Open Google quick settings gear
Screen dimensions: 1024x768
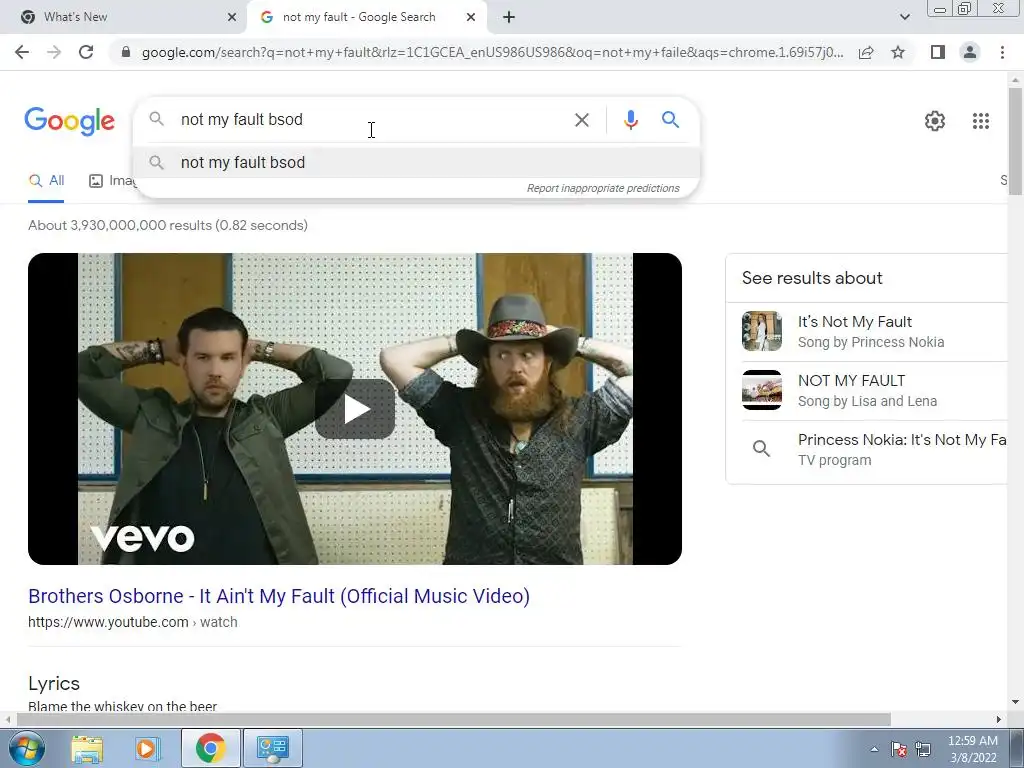click(x=935, y=121)
